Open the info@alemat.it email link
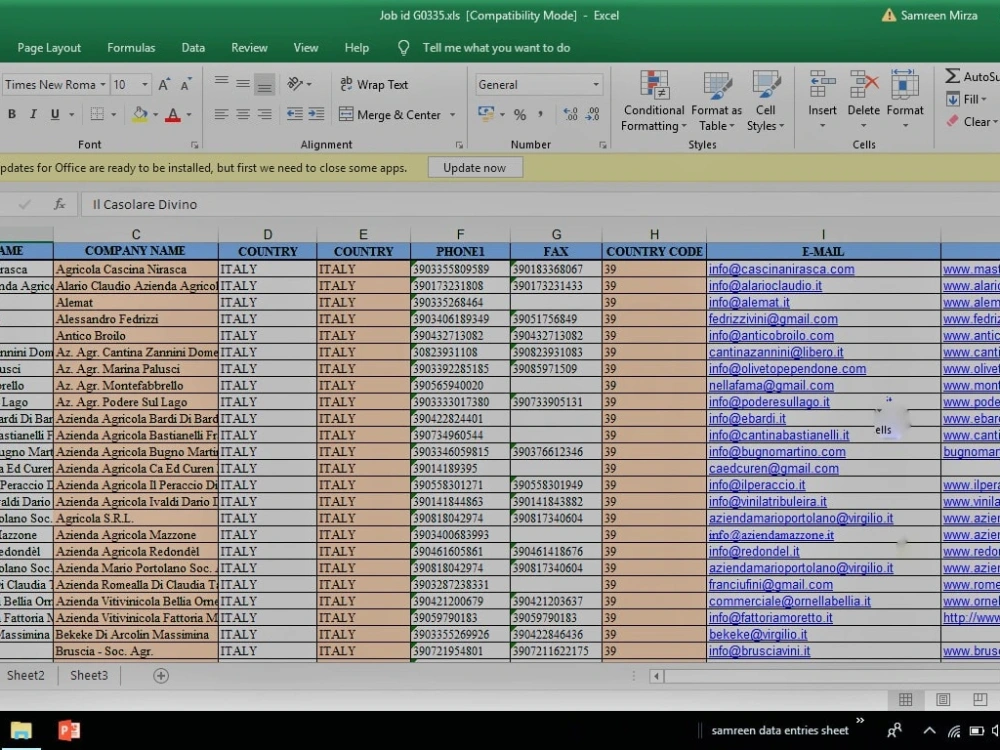 click(751, 302)
